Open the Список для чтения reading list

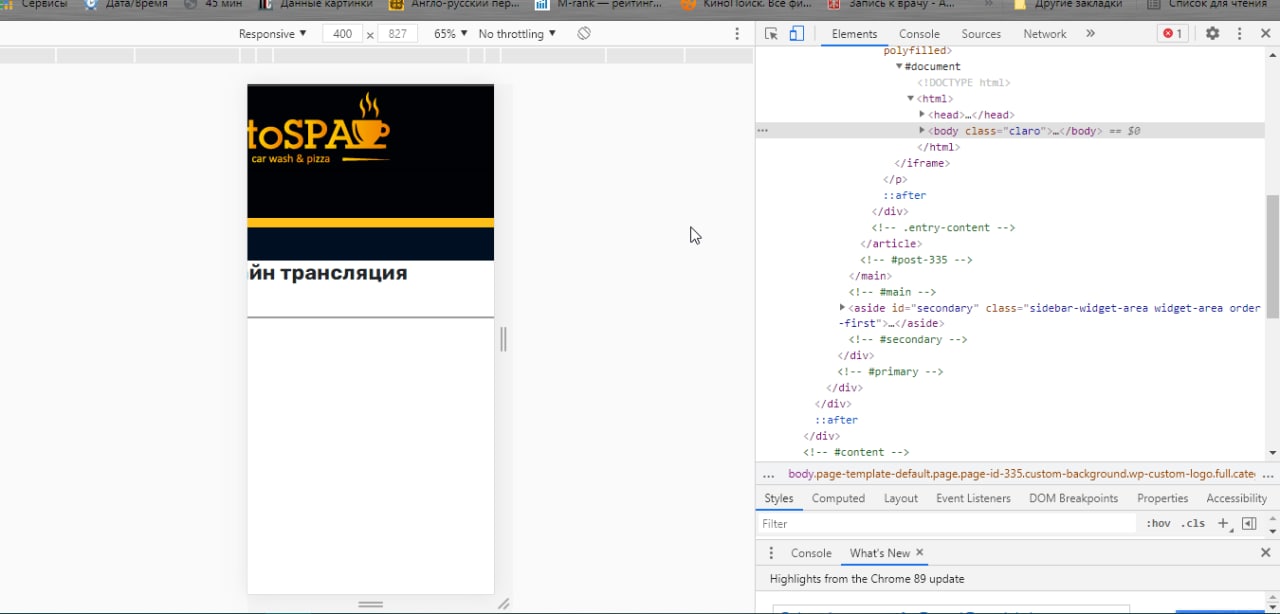(x=1209, y=4)
